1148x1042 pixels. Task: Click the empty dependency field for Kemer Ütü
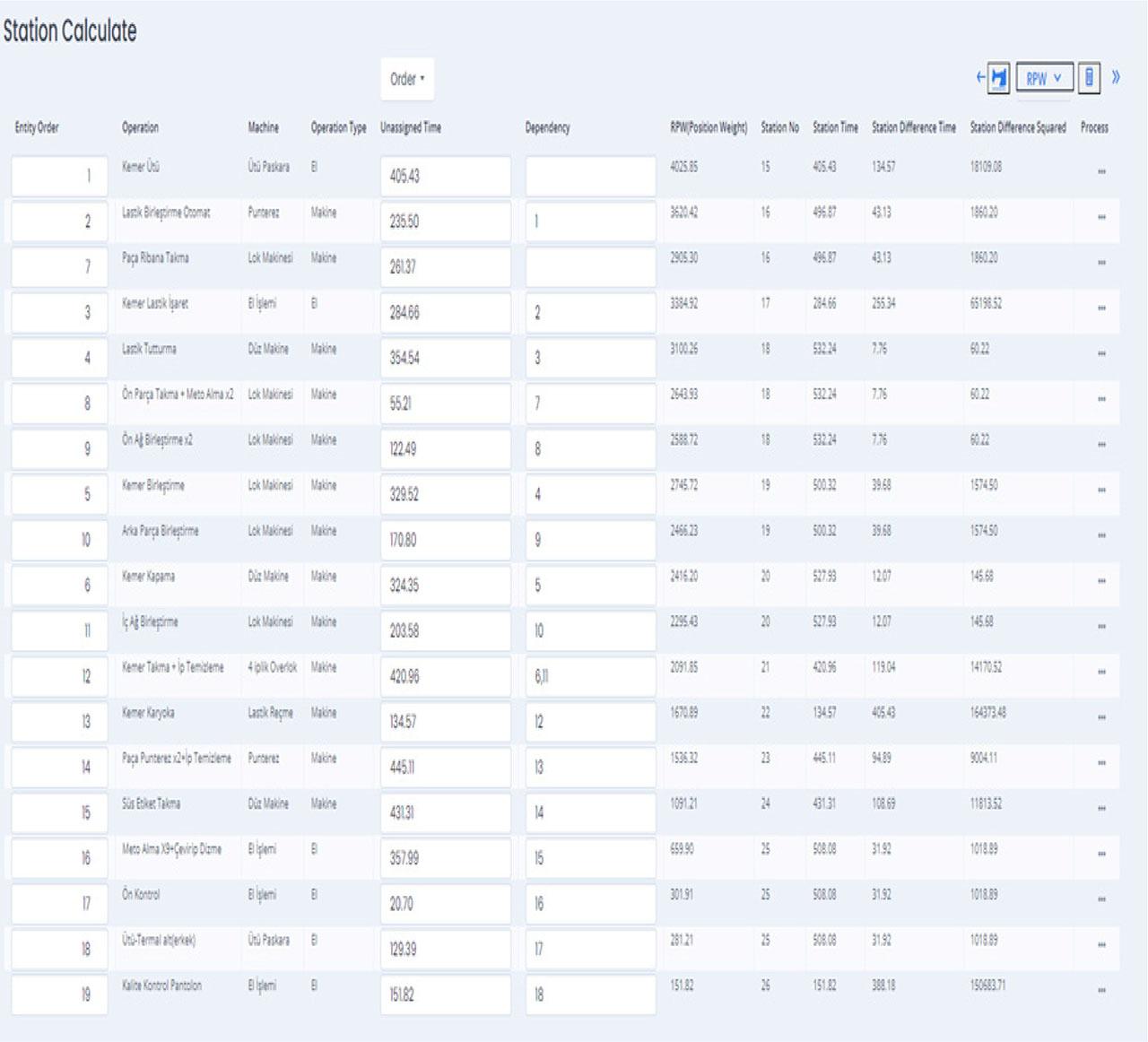(590, 176)
